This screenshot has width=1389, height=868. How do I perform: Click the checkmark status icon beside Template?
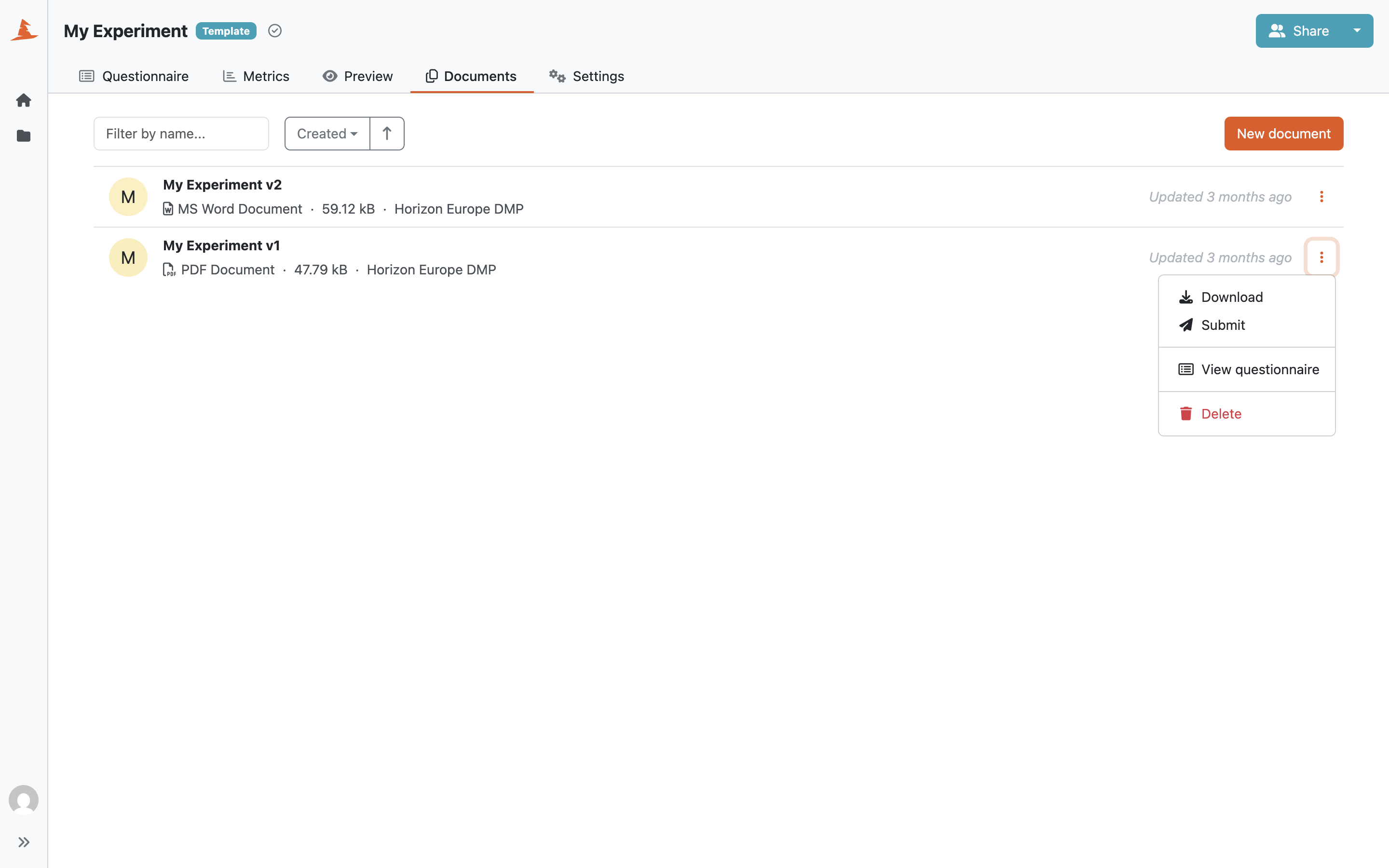pyautogui.click(x=275, y=31)
